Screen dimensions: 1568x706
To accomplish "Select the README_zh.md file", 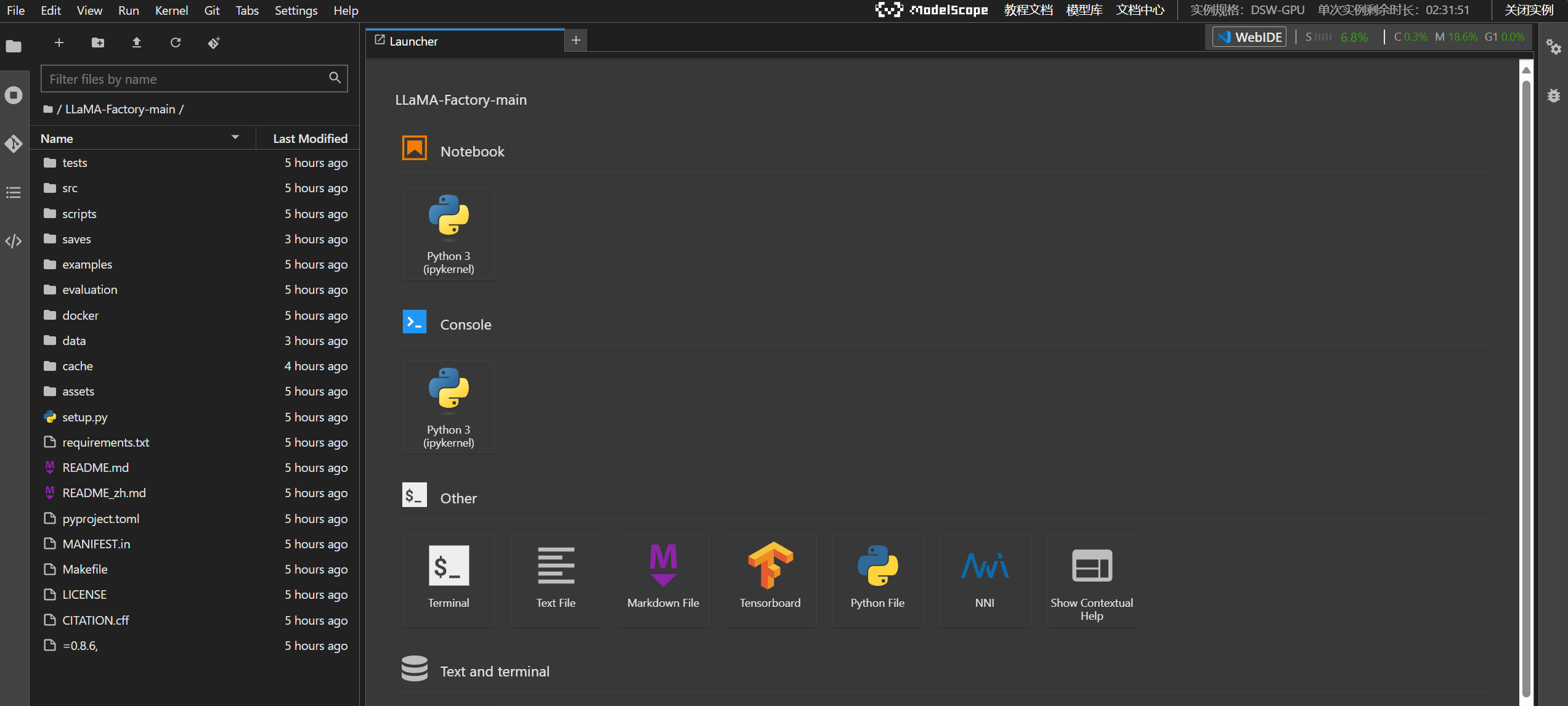I will (x=195, y=493).
